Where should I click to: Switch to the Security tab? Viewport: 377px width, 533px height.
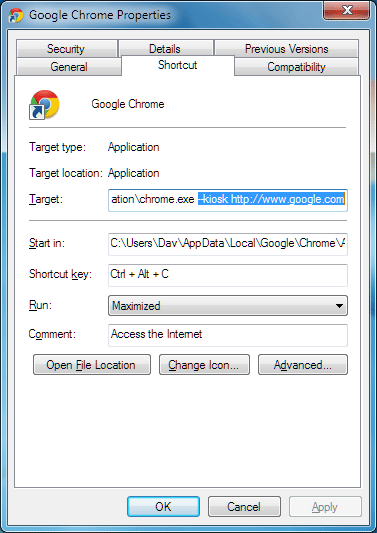coord(66,49)
